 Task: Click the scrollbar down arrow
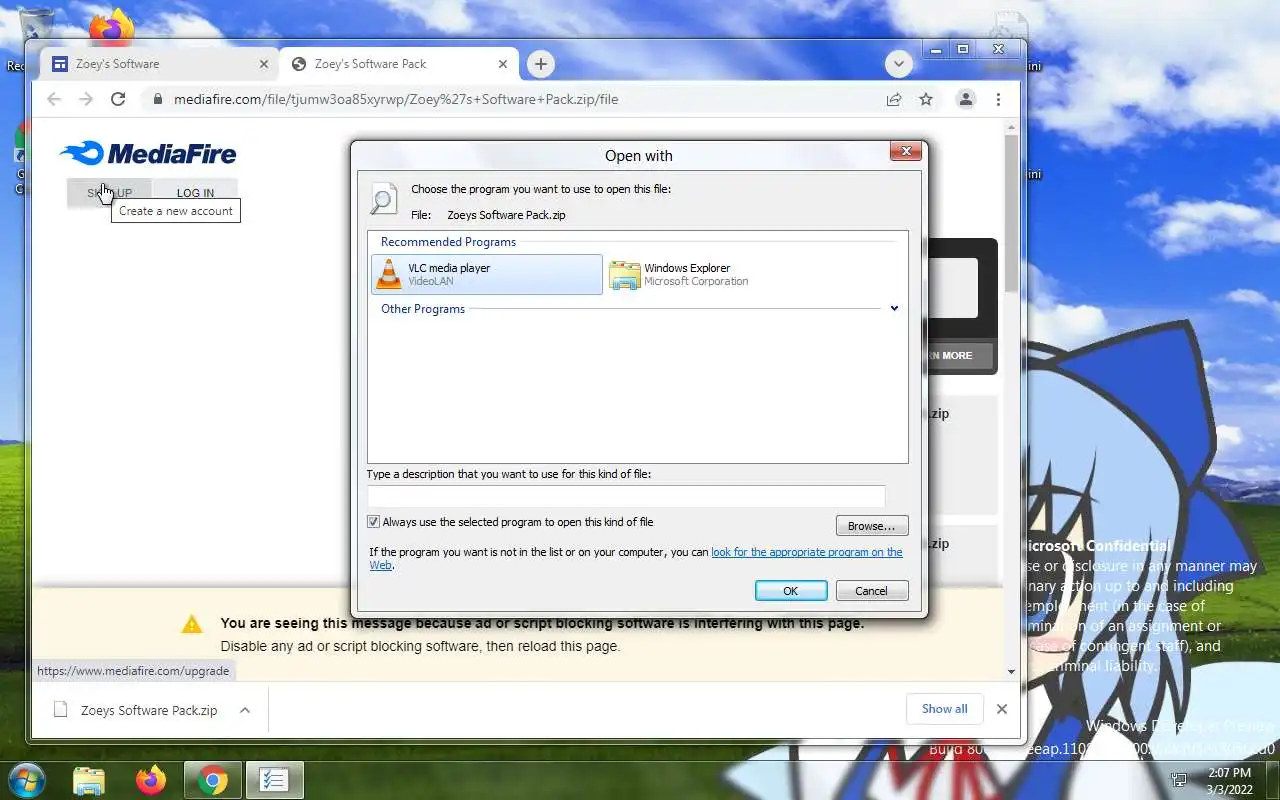(x=1011, y=672)
